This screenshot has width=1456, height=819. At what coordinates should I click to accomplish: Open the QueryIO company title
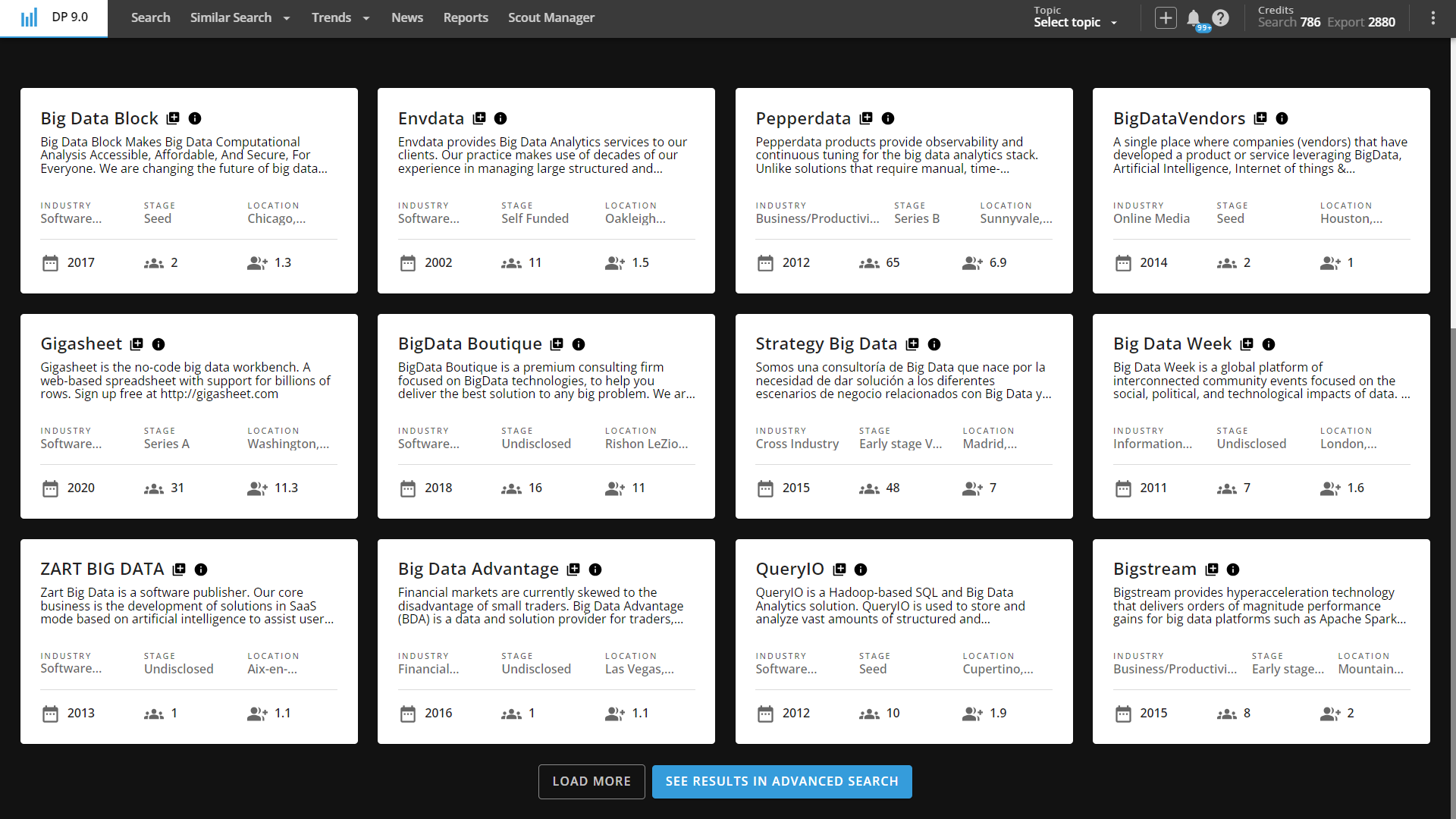[x=789, y=570]
